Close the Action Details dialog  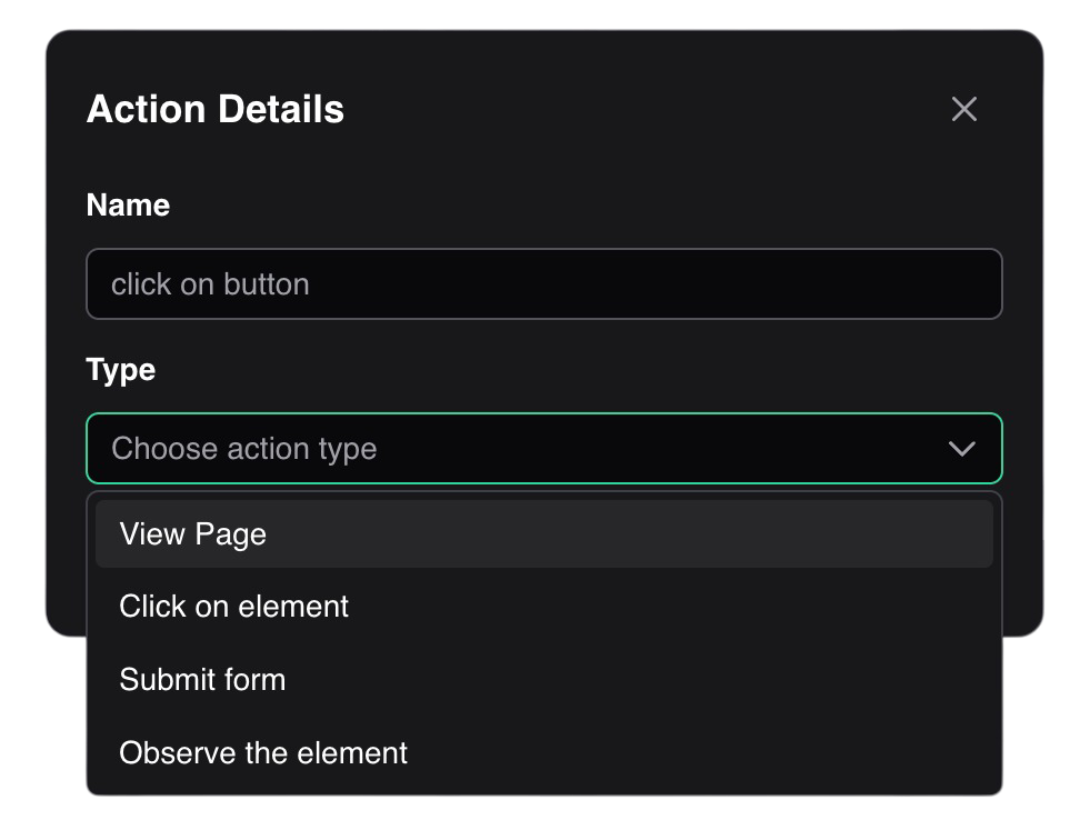[964, 109]
